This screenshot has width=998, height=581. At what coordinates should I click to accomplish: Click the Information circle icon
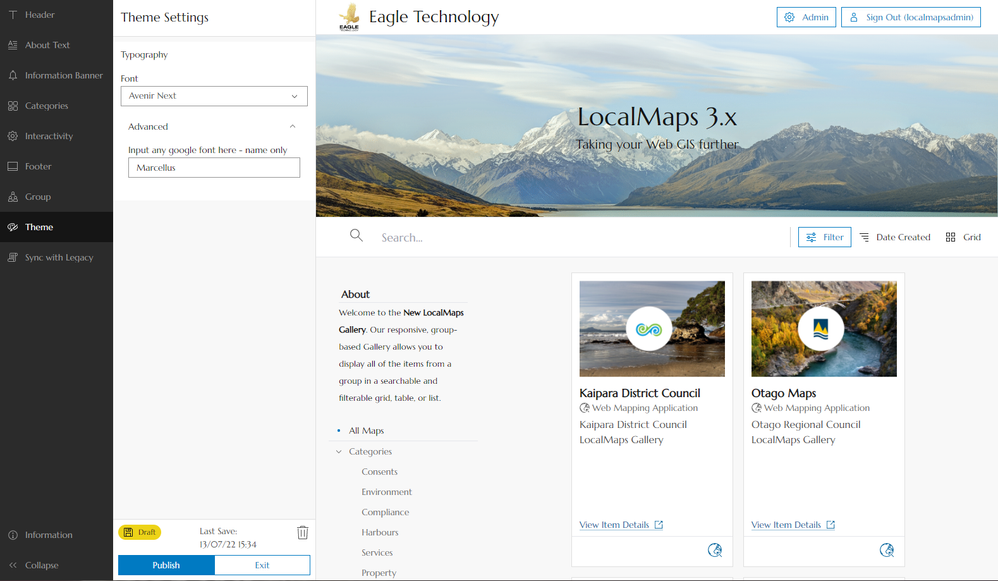tap(13, 535)
